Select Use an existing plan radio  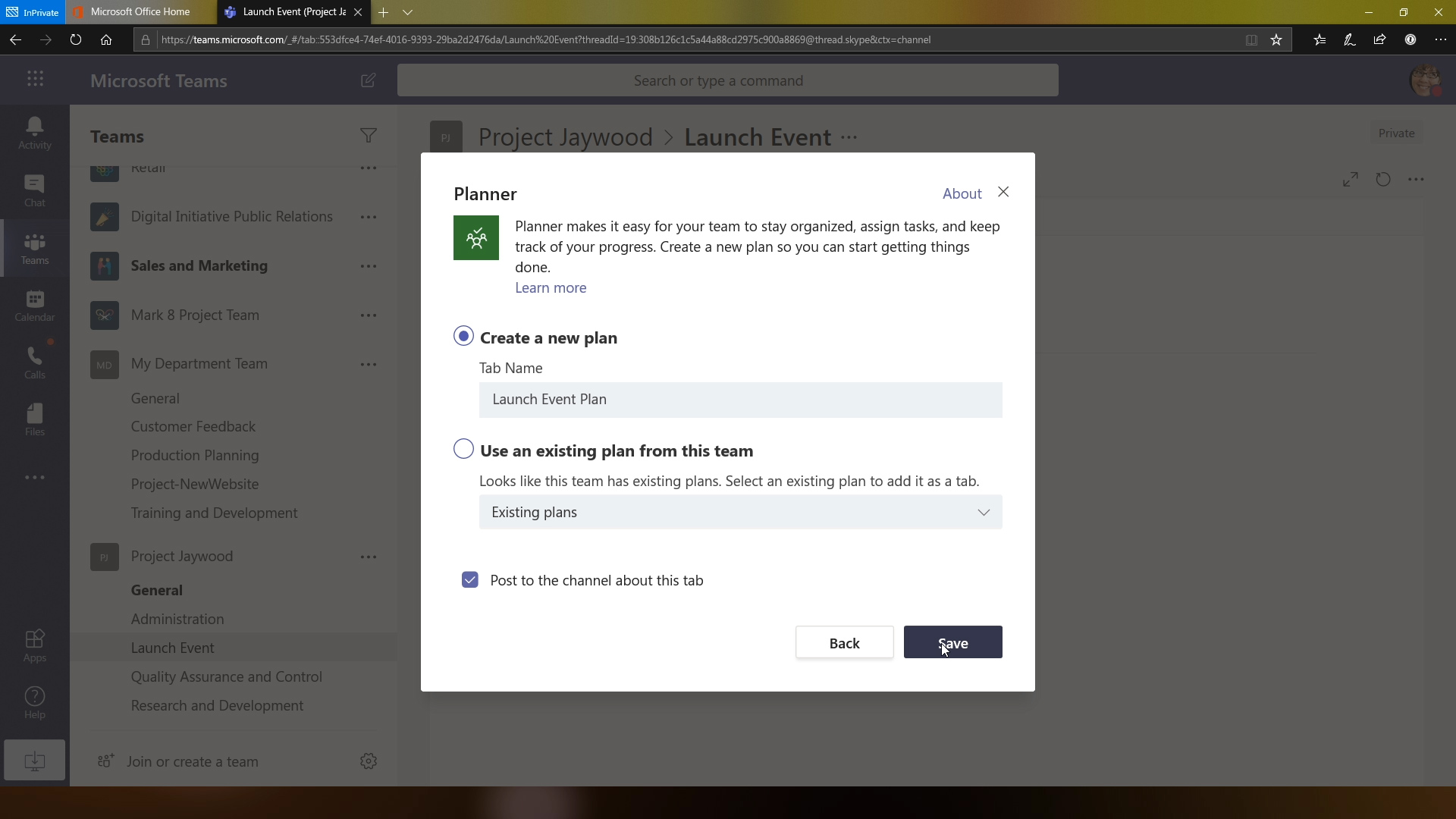[463, 449]
